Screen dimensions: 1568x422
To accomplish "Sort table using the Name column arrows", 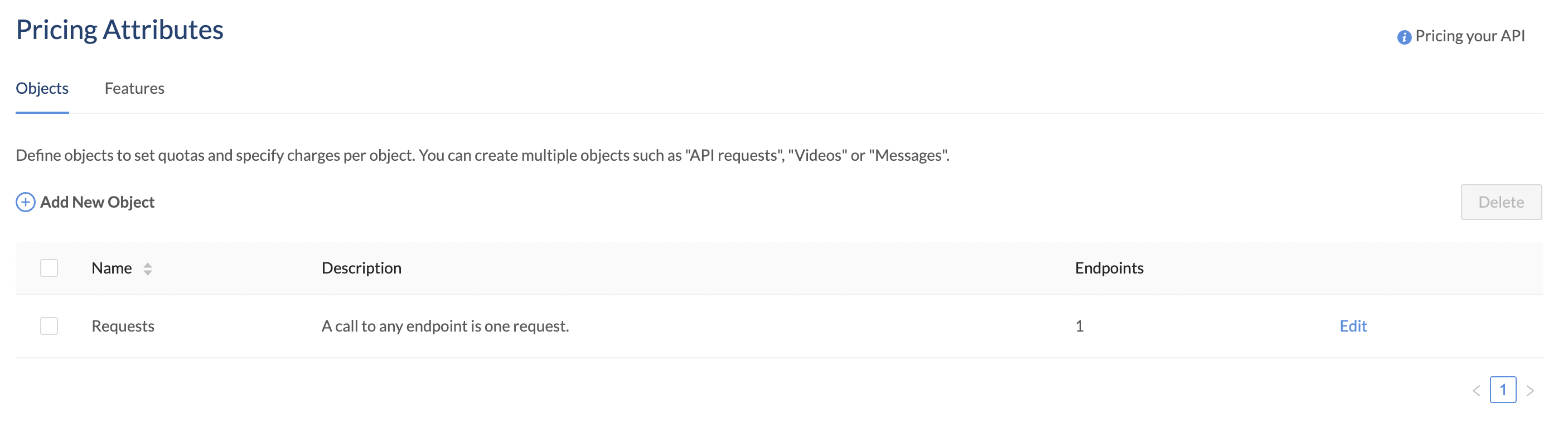I will pyautogui.click(x=147, y=268).
